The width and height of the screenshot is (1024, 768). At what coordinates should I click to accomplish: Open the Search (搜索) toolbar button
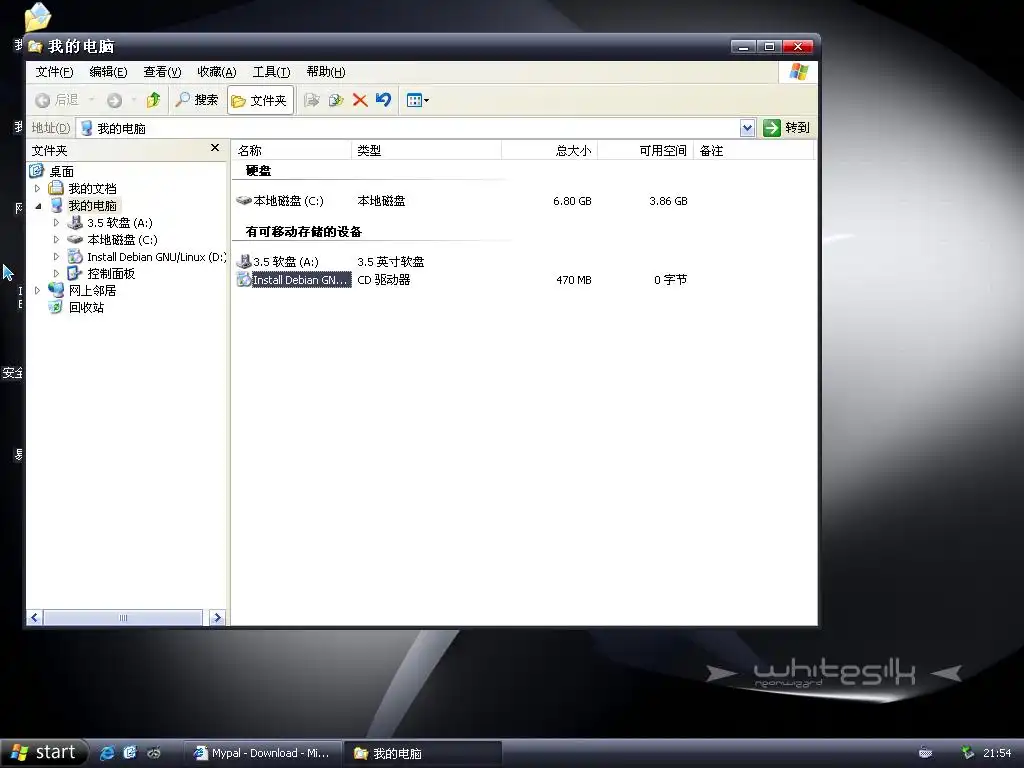click(197, 100)
